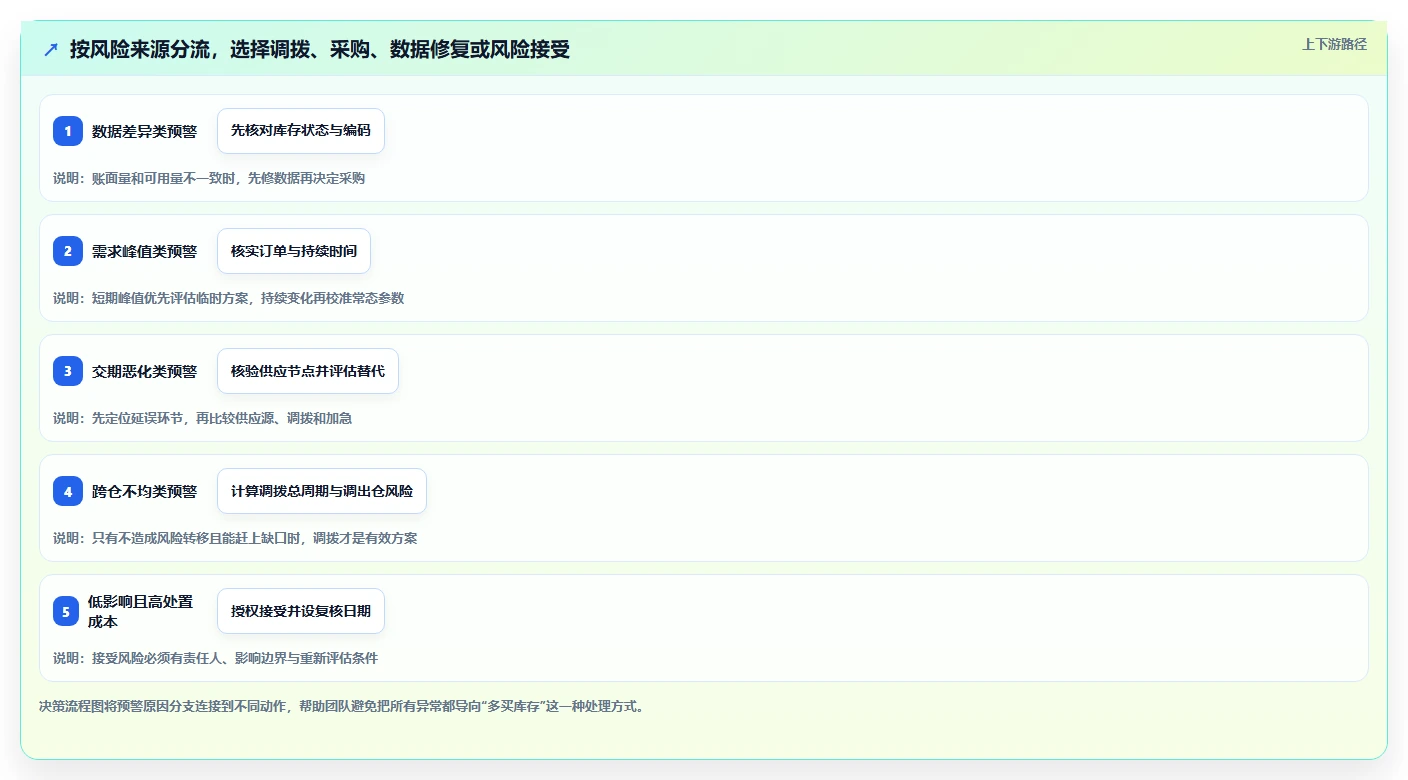1408x780 pixels.
Task: Click the 授权接受并设复核日期 action button
Action: 301,611
